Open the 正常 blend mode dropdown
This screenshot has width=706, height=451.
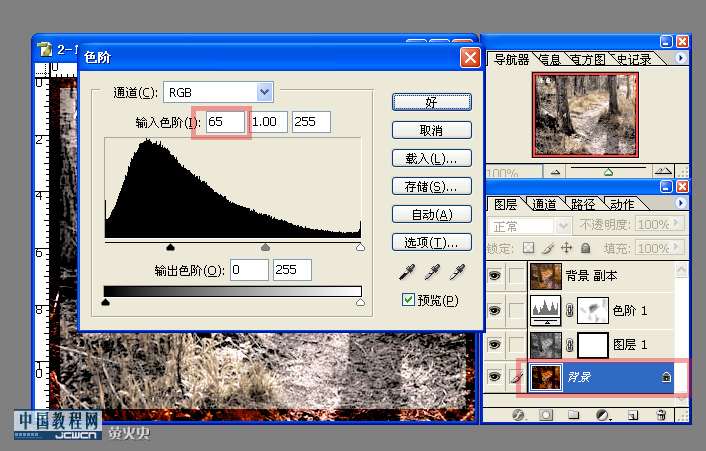[x=563, y=226]
